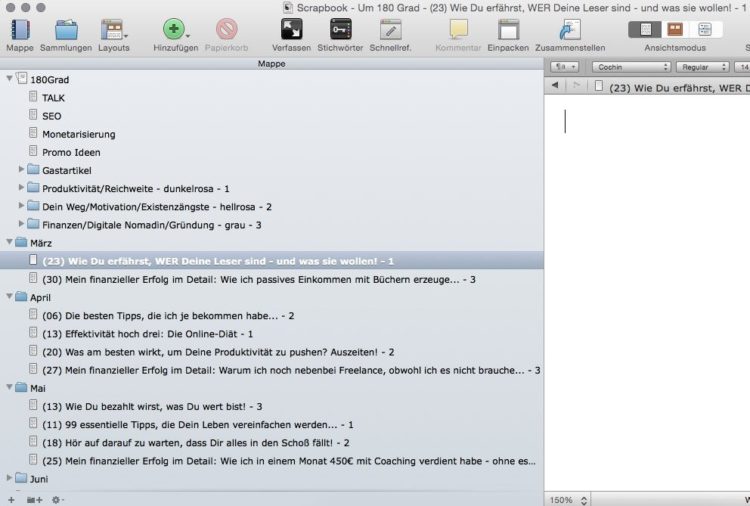Open the Sammlungen collections icon

click(66, 30)
